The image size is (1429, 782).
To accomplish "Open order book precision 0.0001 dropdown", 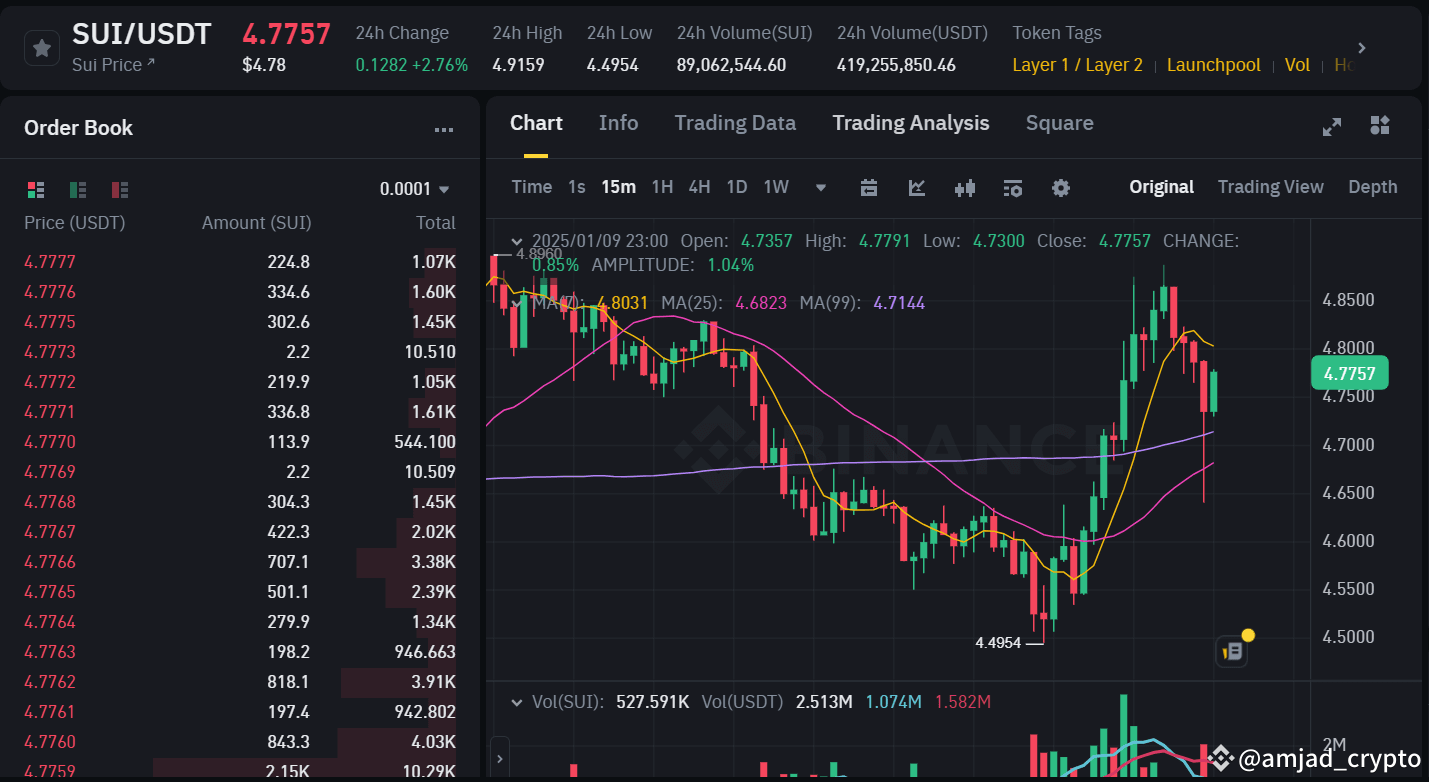I will (x=415, y=189).
